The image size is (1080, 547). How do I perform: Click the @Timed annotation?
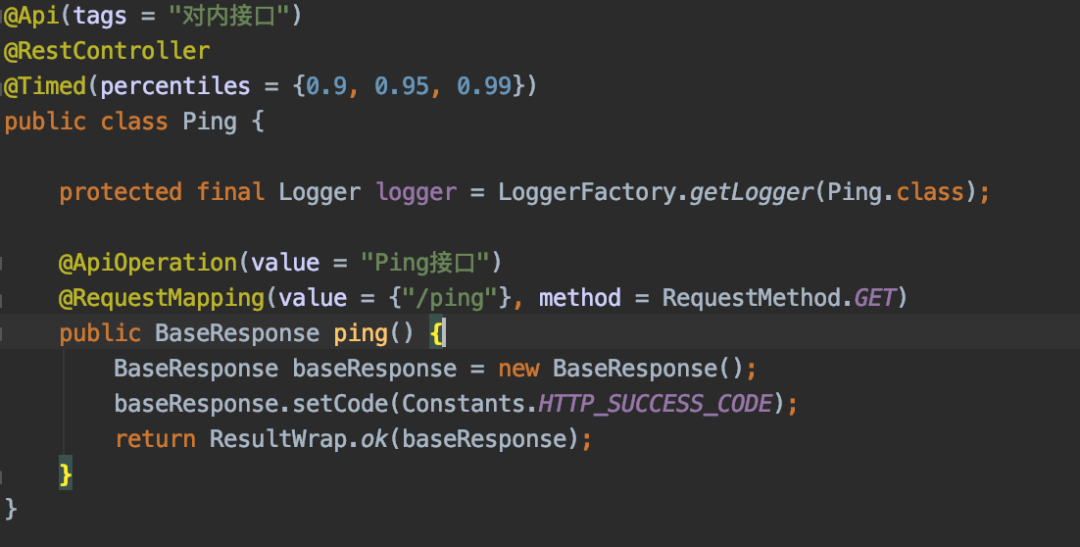[x=46, y=86]
